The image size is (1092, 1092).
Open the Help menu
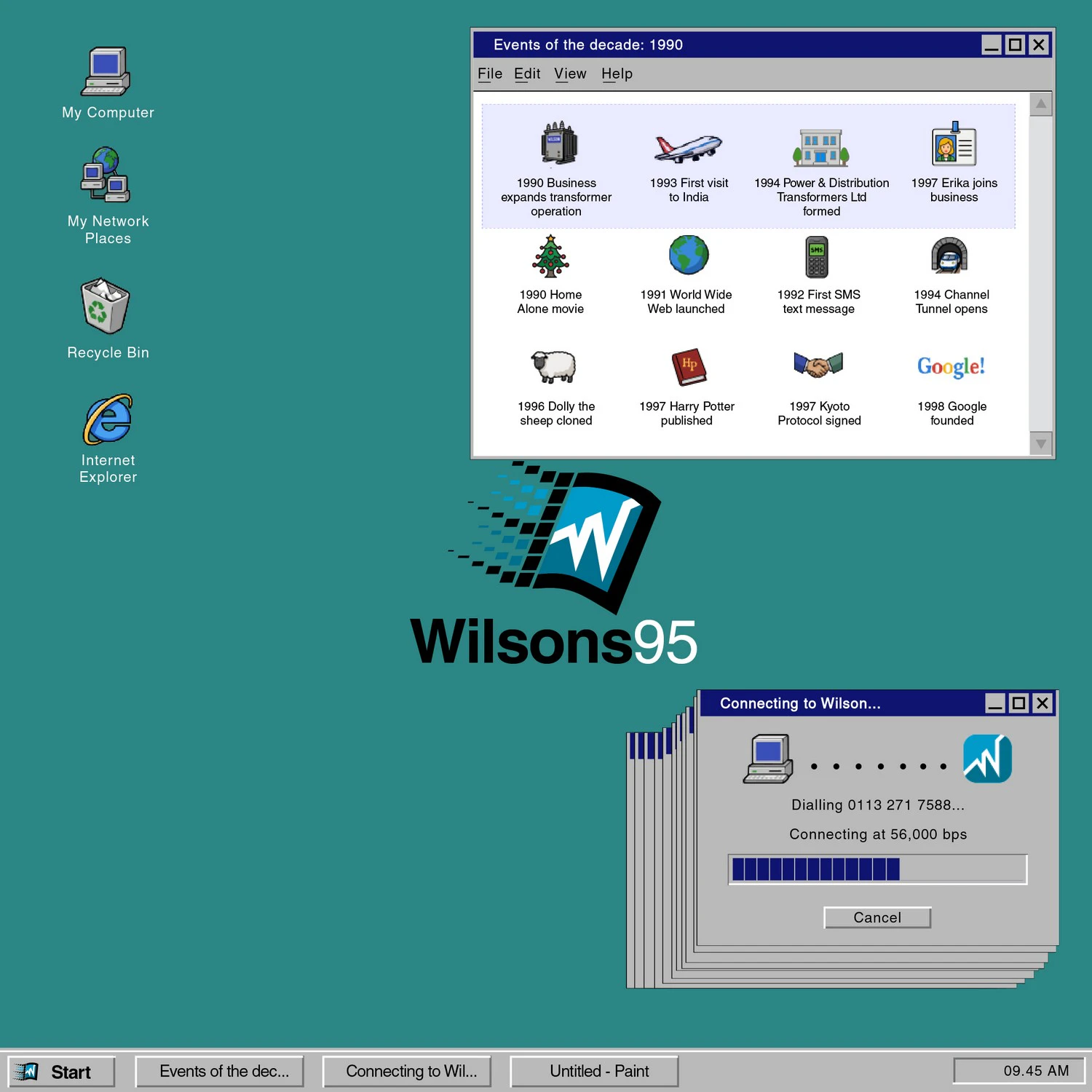tap(617, 74)
